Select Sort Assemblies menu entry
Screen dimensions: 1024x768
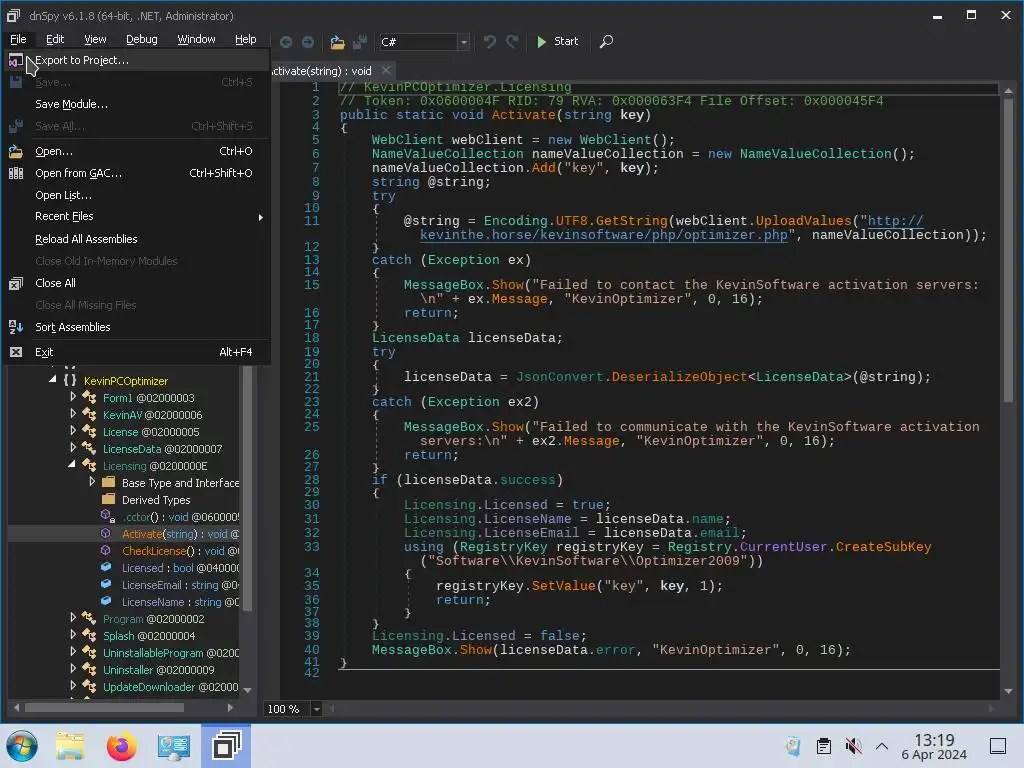click(x=136, y=327)
